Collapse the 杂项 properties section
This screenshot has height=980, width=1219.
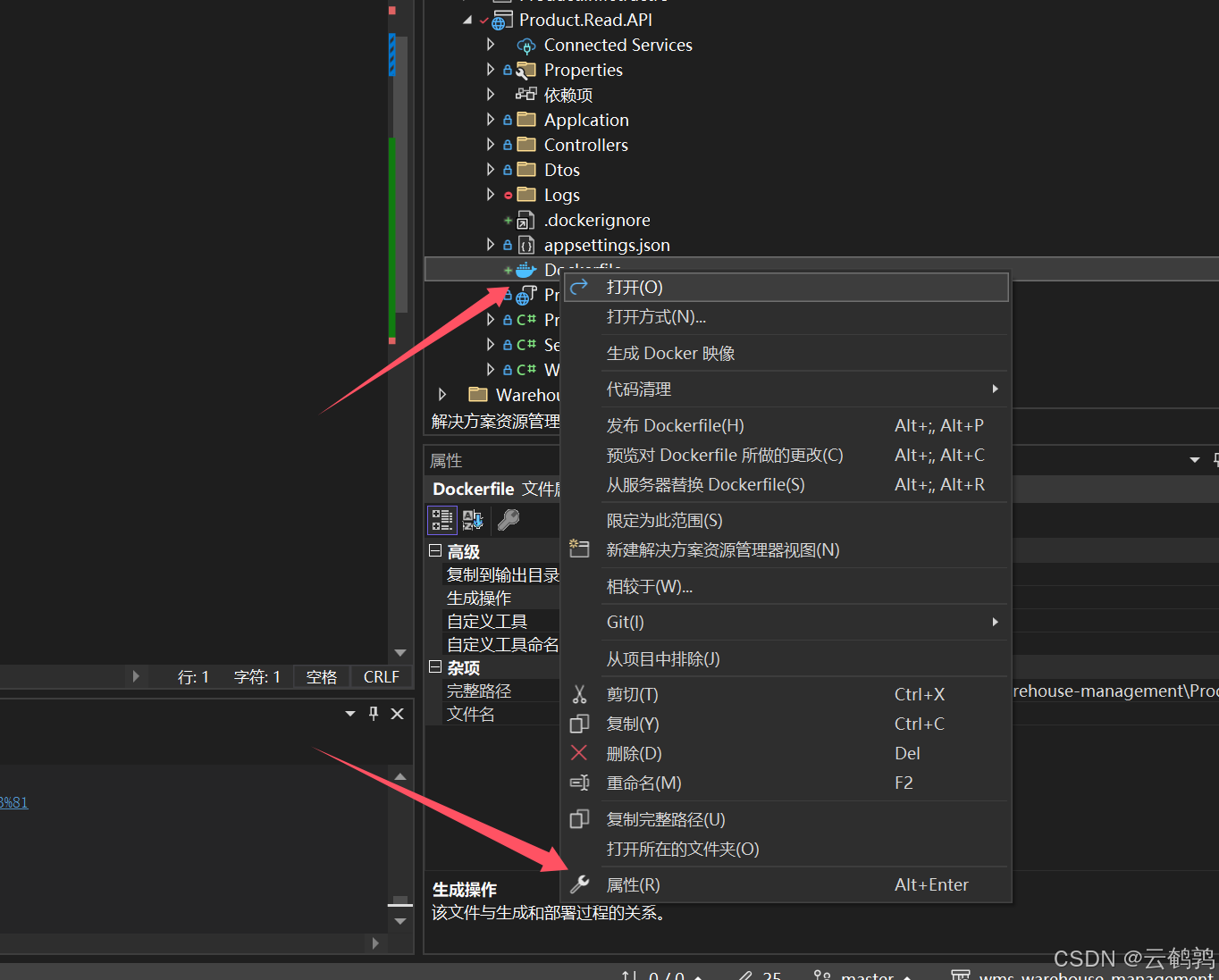click(437, 667)
